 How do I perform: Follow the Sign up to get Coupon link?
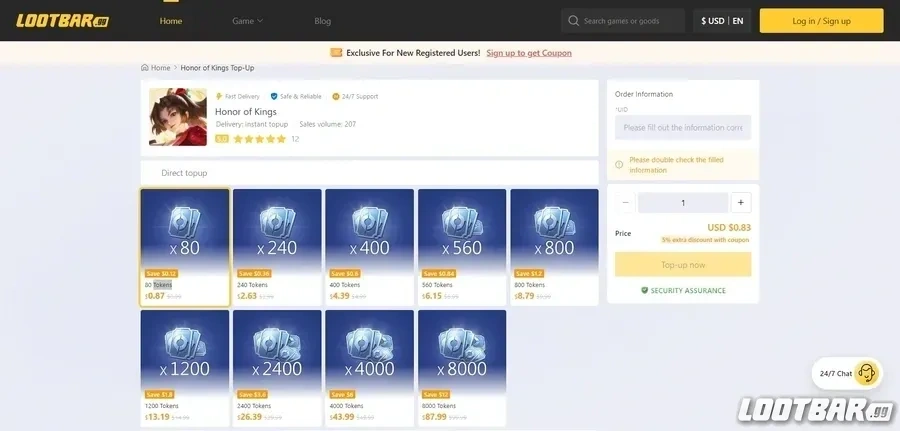point(529,53)
